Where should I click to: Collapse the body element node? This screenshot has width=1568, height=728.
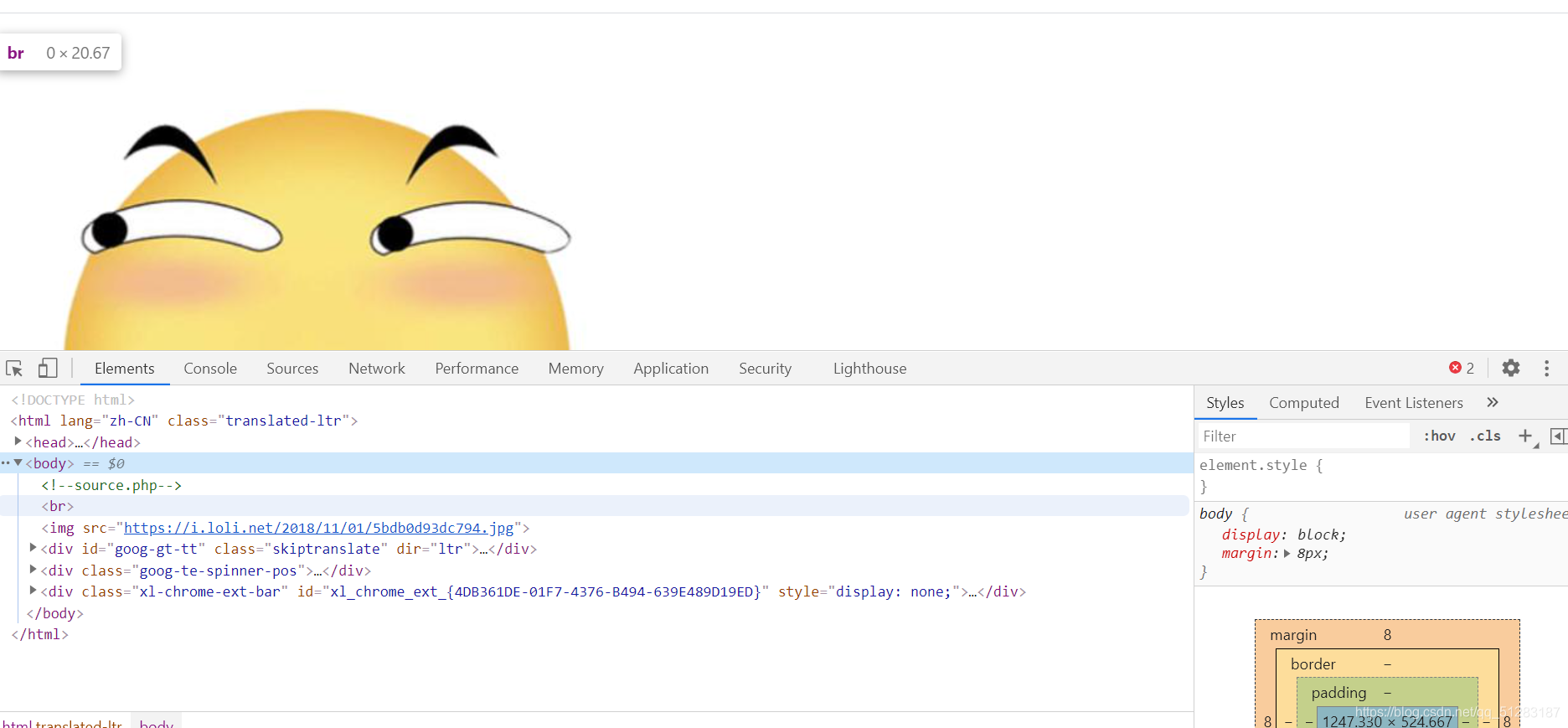click(18, 462)
